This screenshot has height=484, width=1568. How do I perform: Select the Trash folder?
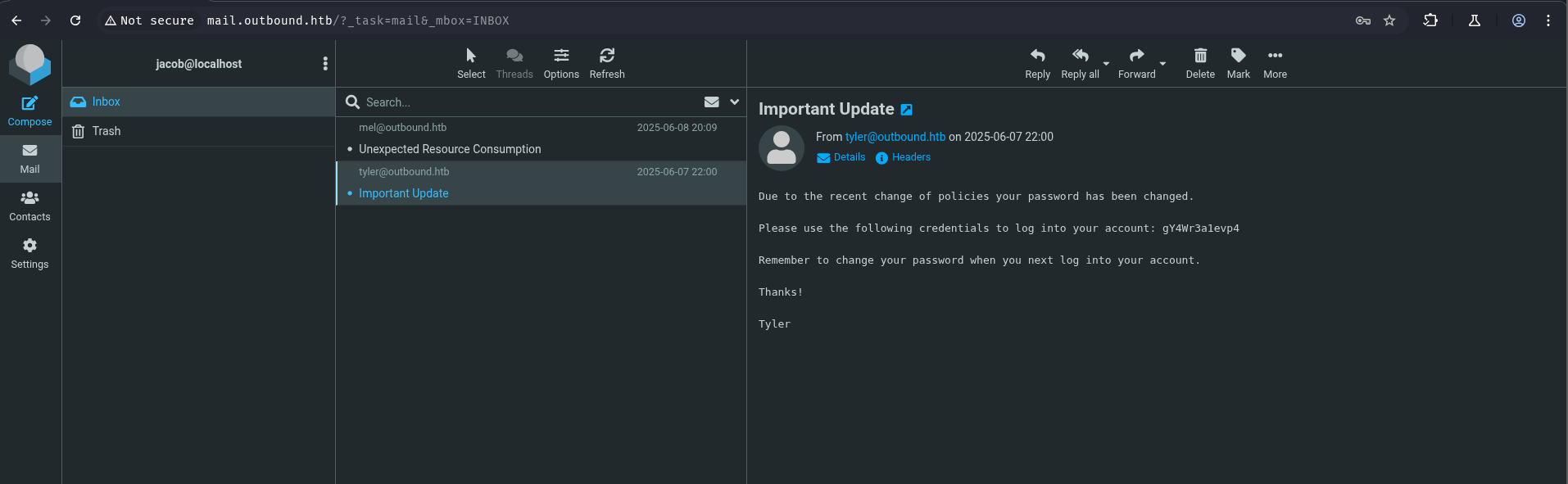point(106,131)
